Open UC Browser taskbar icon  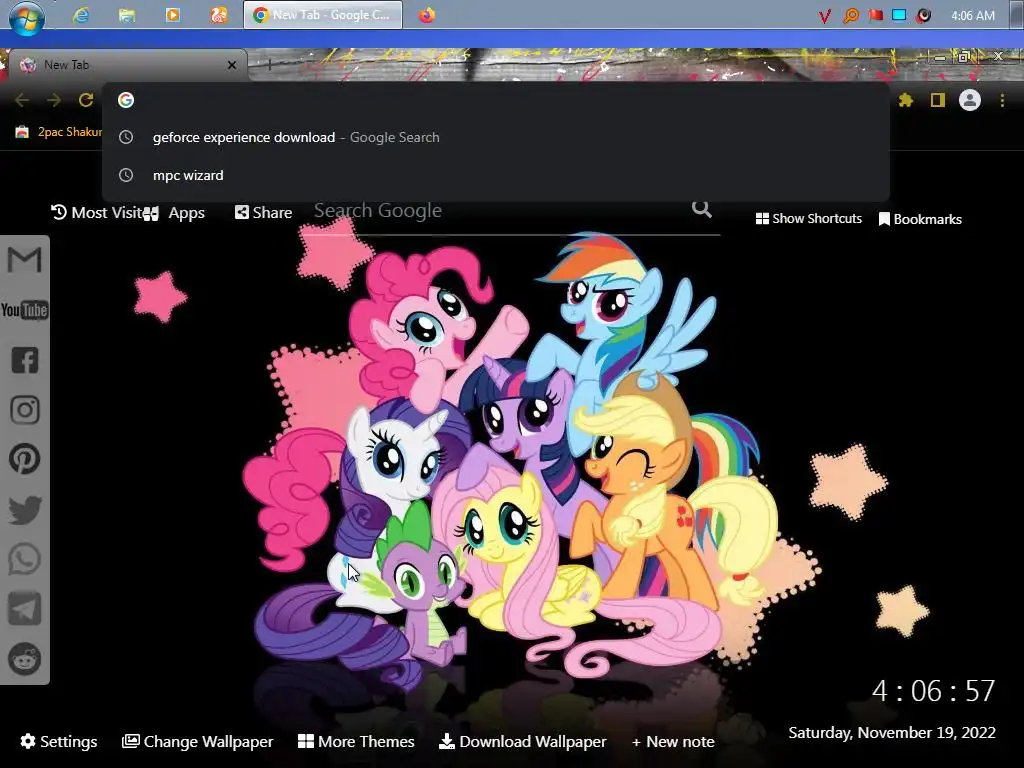218,15
